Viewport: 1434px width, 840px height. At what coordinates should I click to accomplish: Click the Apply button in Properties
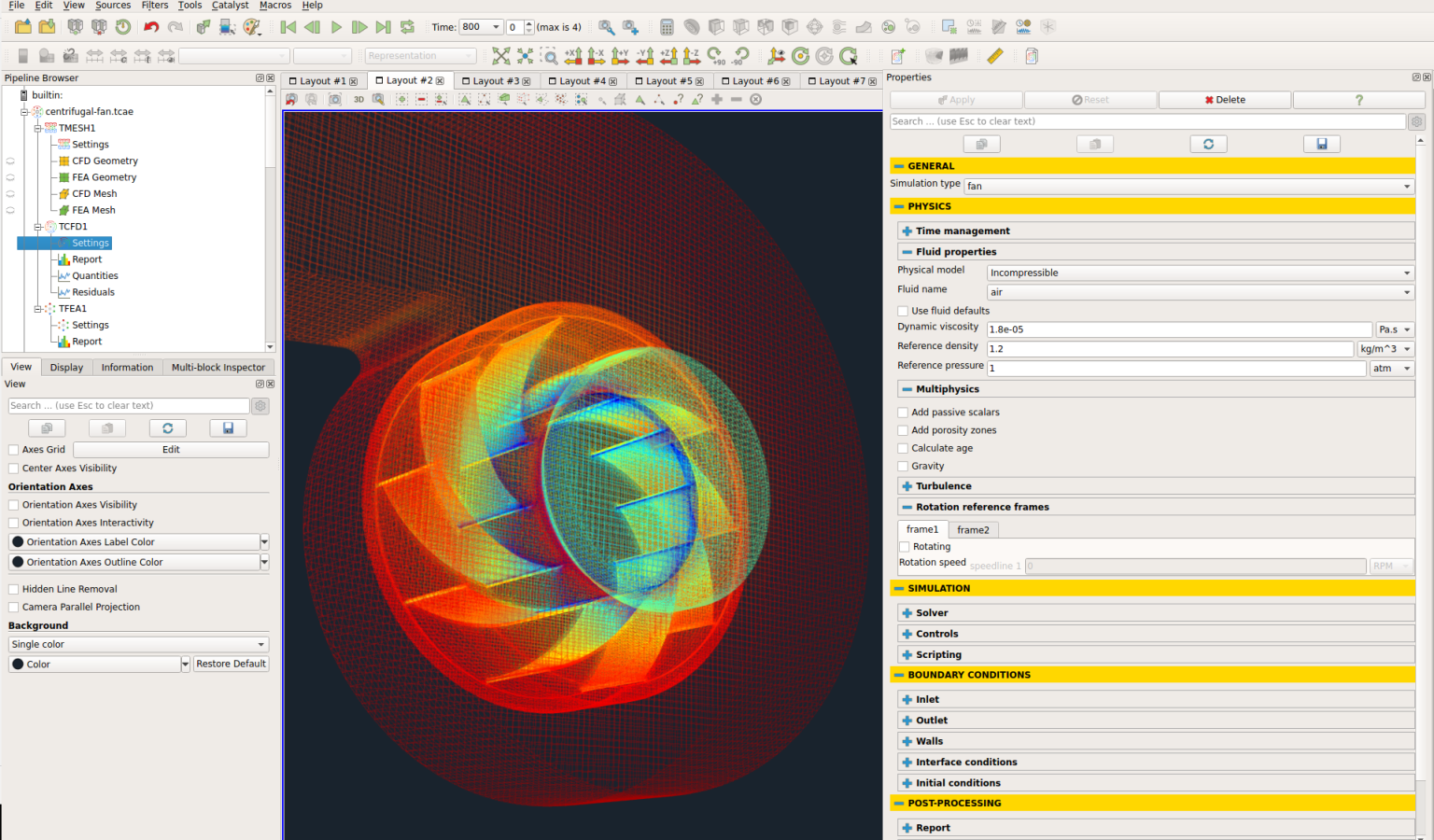(955, 99)
